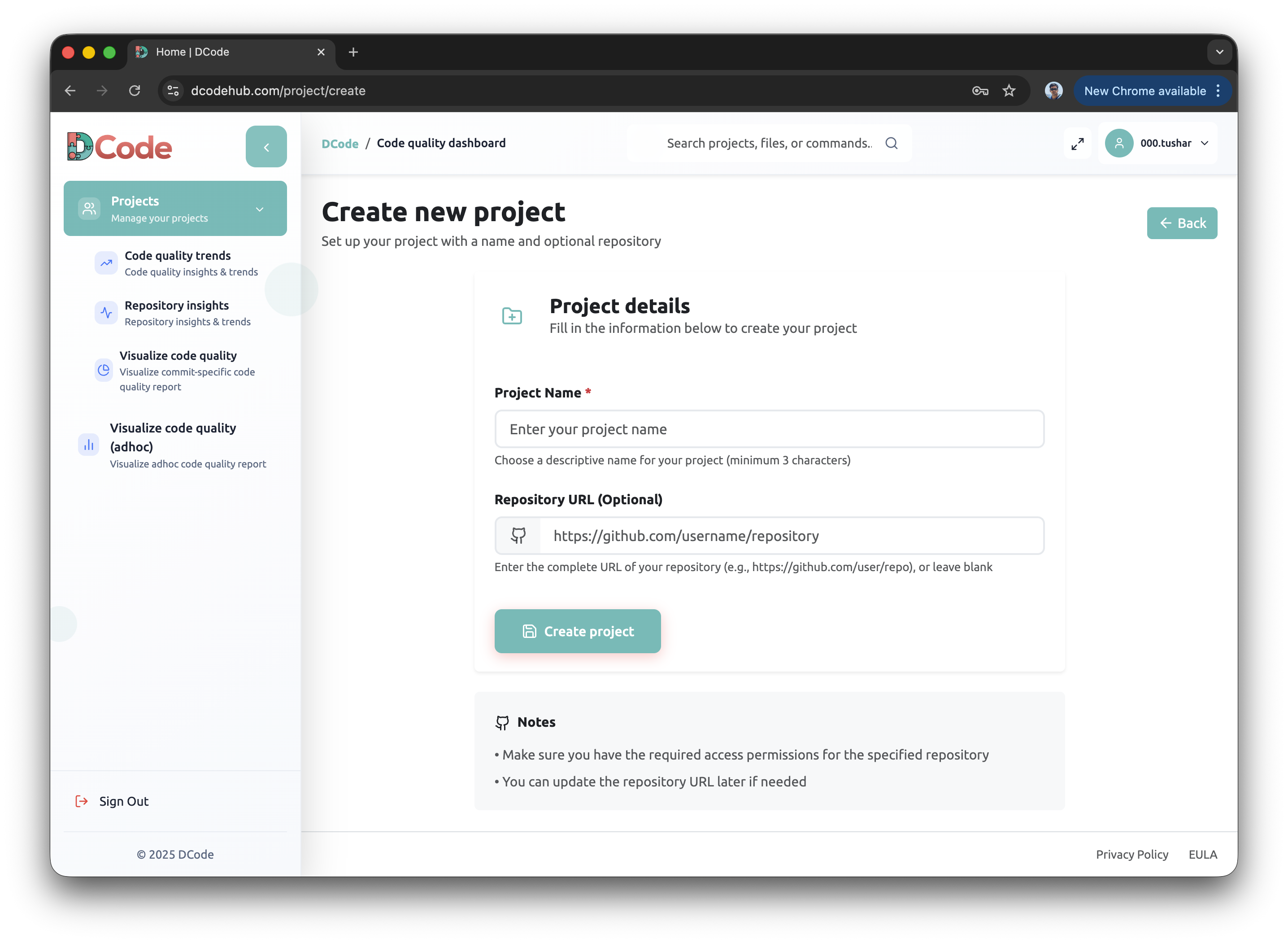Click the search magnifier icon
Screen dimensions: 1288x943
pos(892,143)
